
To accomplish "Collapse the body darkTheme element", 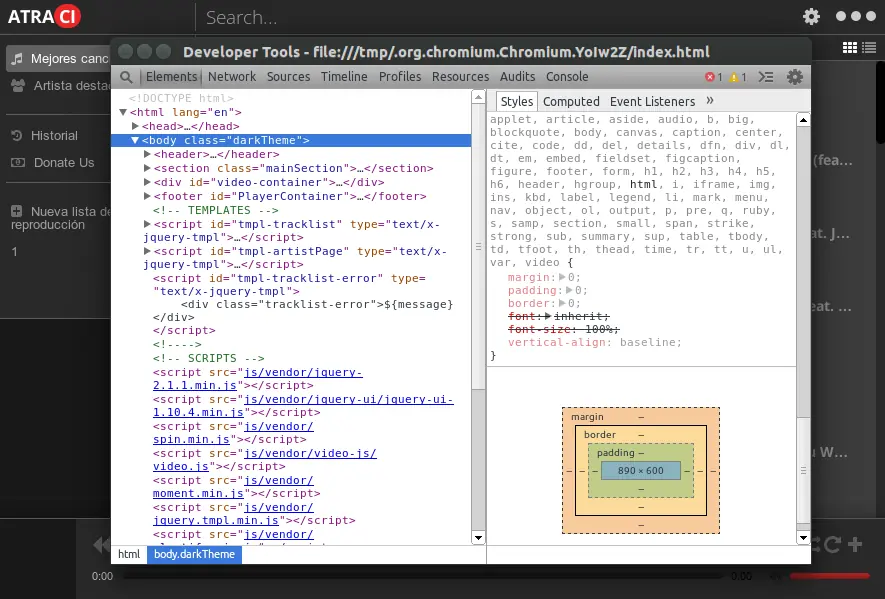I will point(135,140).
